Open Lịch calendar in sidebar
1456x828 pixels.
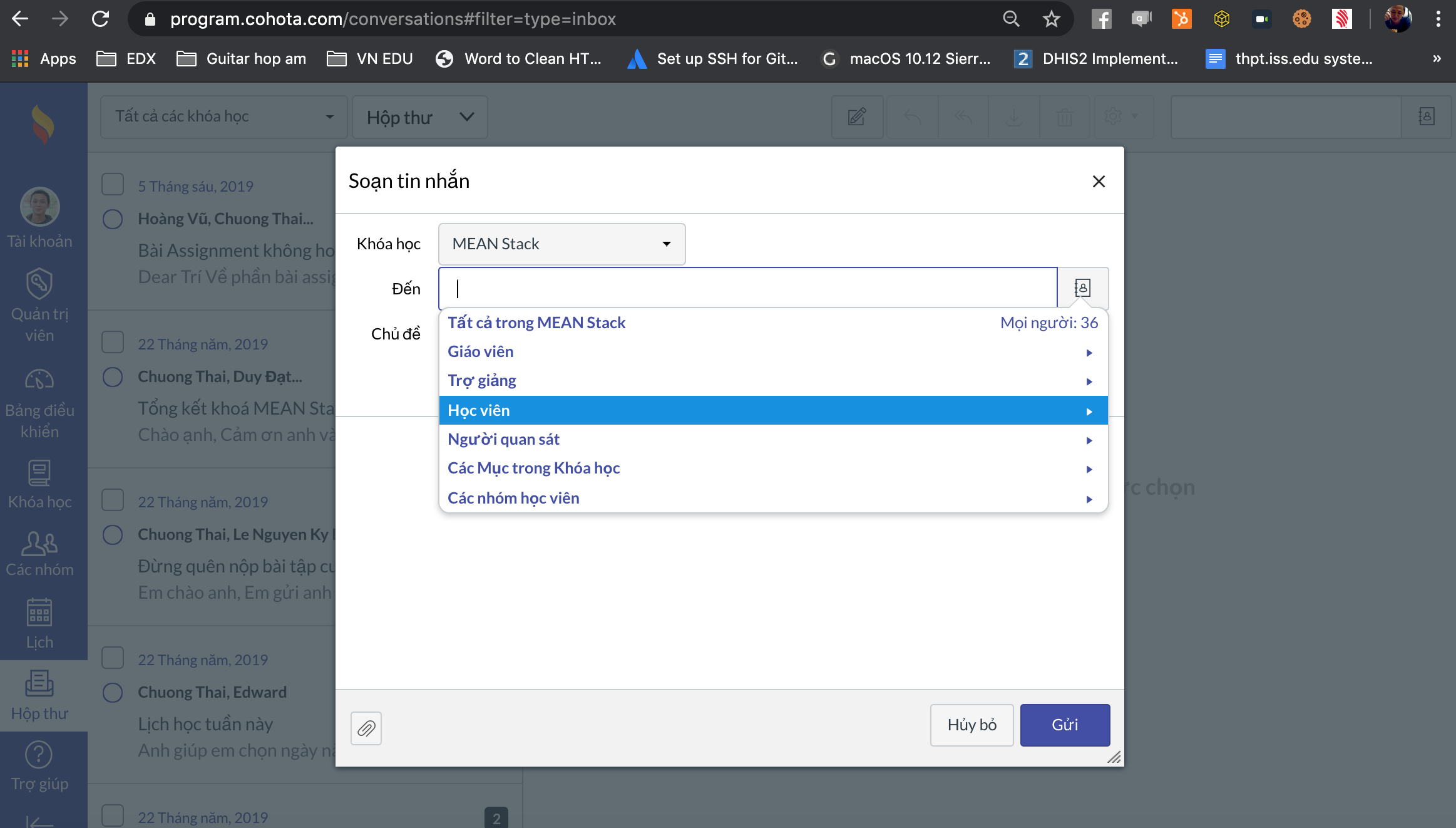40,624
